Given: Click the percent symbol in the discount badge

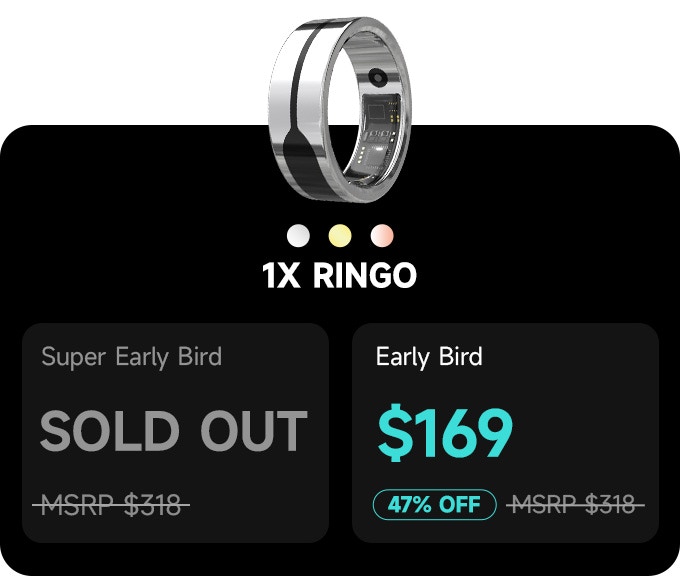Looking at the screenshot, I should pos(422,504).
